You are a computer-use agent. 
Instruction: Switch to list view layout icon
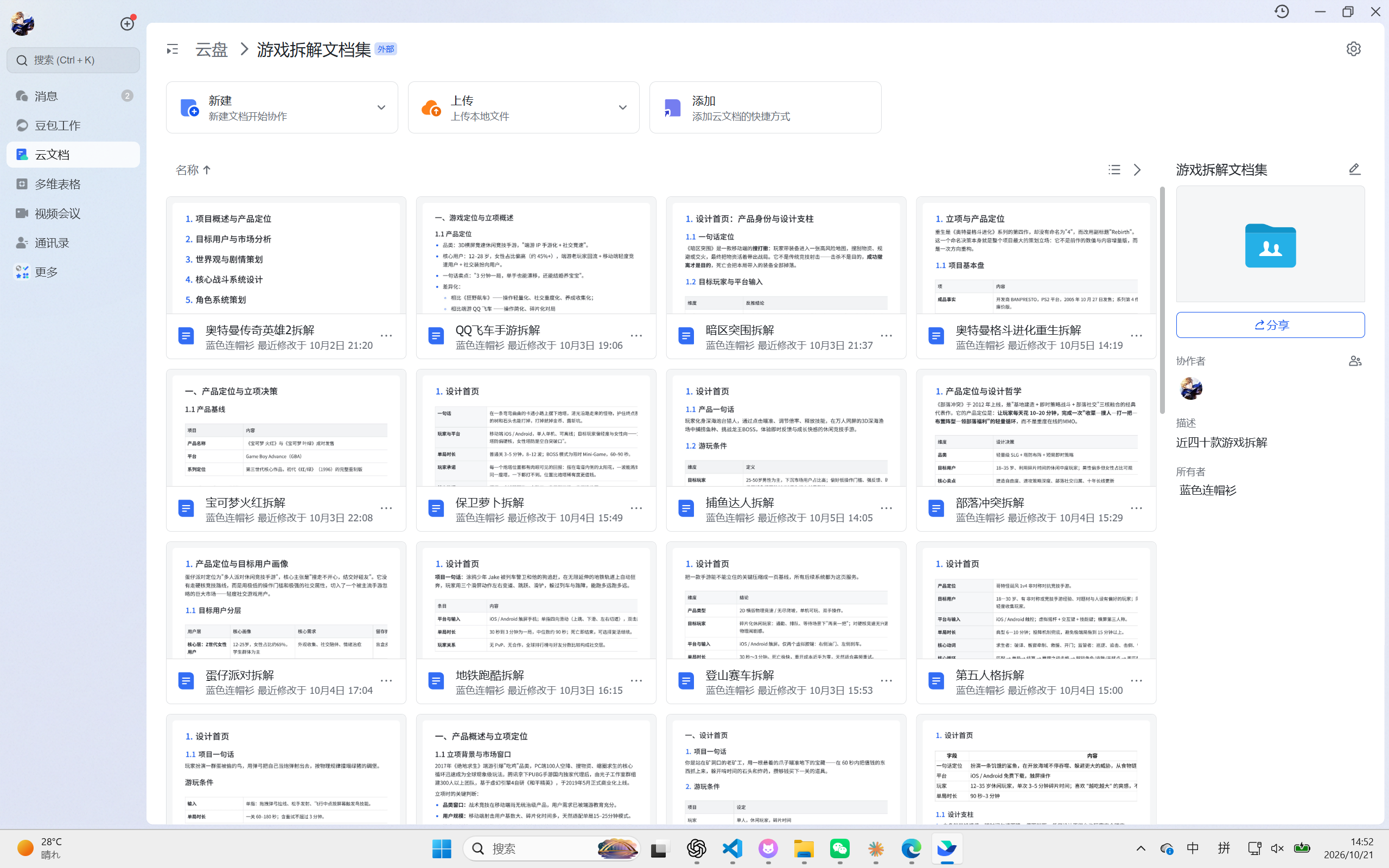point(1114,170)
